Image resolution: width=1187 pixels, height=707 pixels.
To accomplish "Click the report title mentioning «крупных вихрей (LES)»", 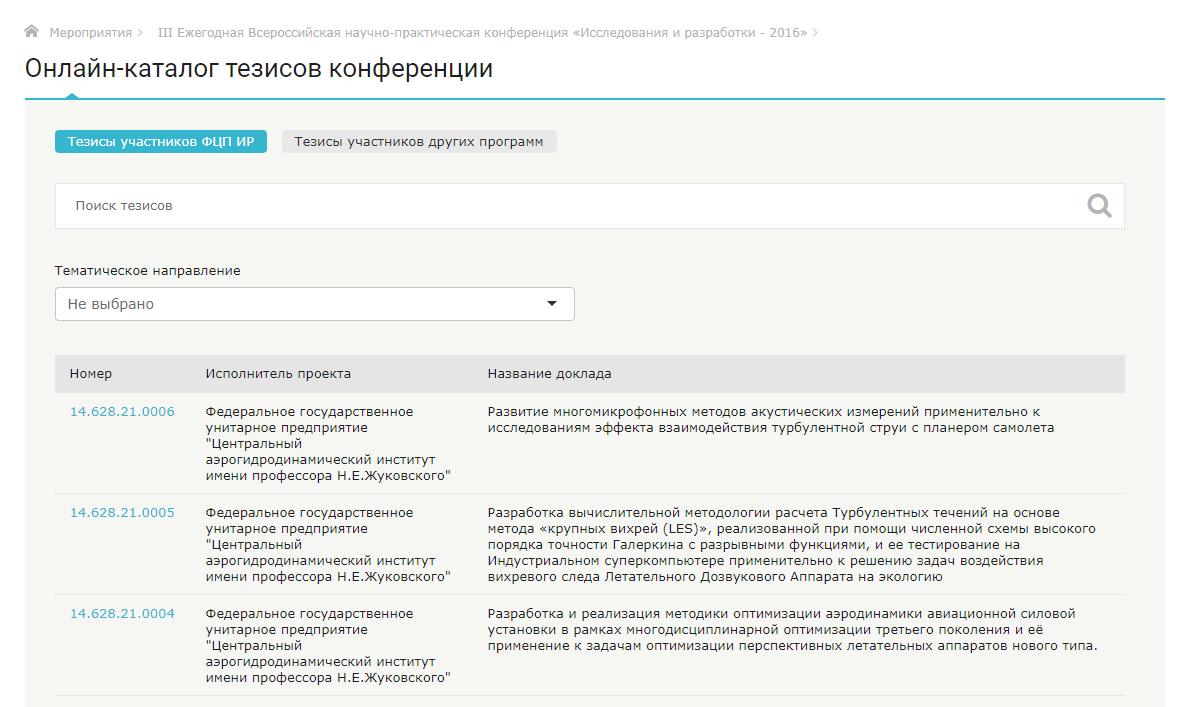I will pos(790,545).
